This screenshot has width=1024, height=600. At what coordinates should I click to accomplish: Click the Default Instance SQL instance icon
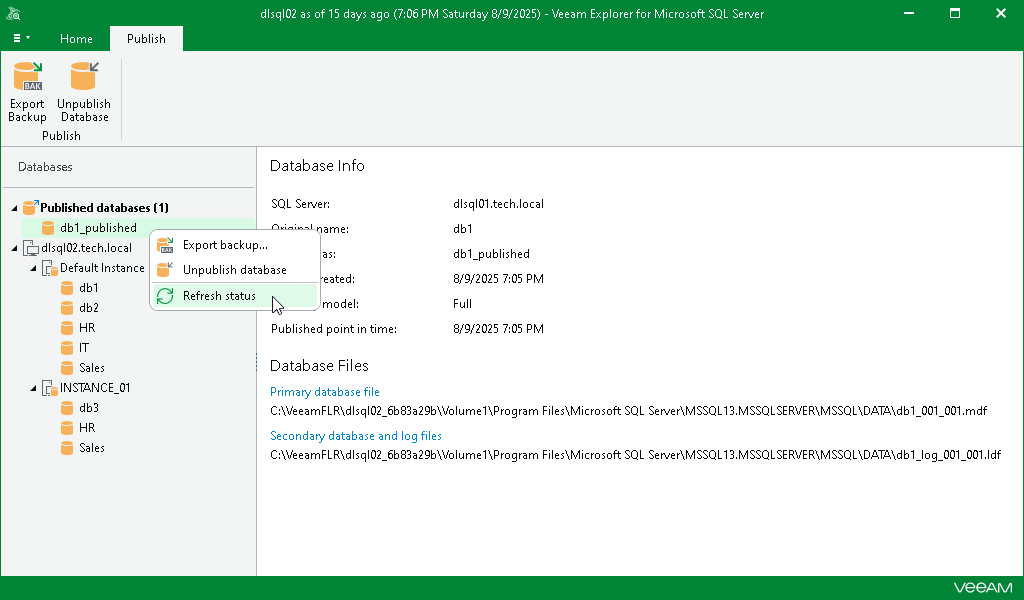(50, 267)
